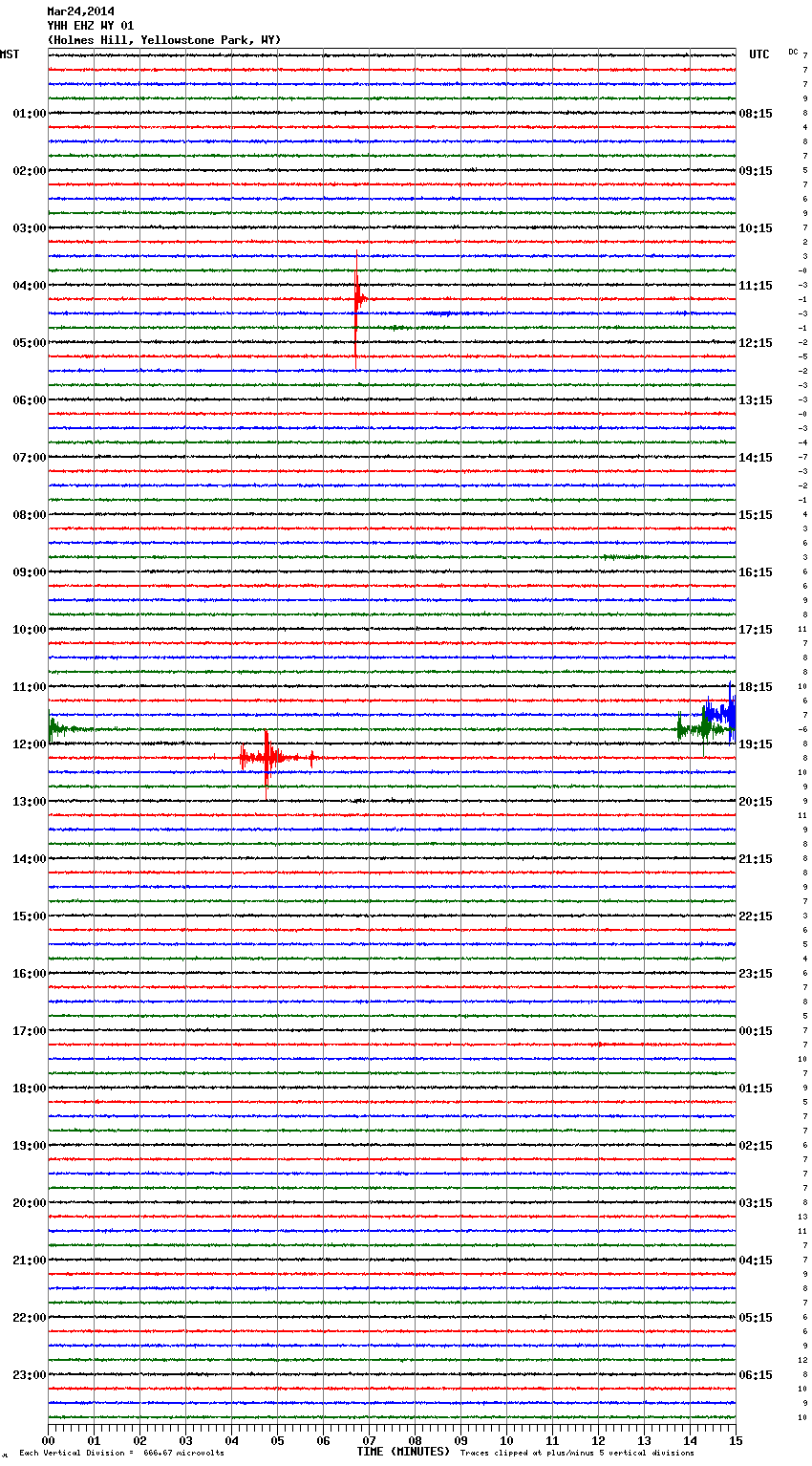Select the 19:00 MST time label
Viewport: 812px width, 1466px height.
(x=29, y=1146)
